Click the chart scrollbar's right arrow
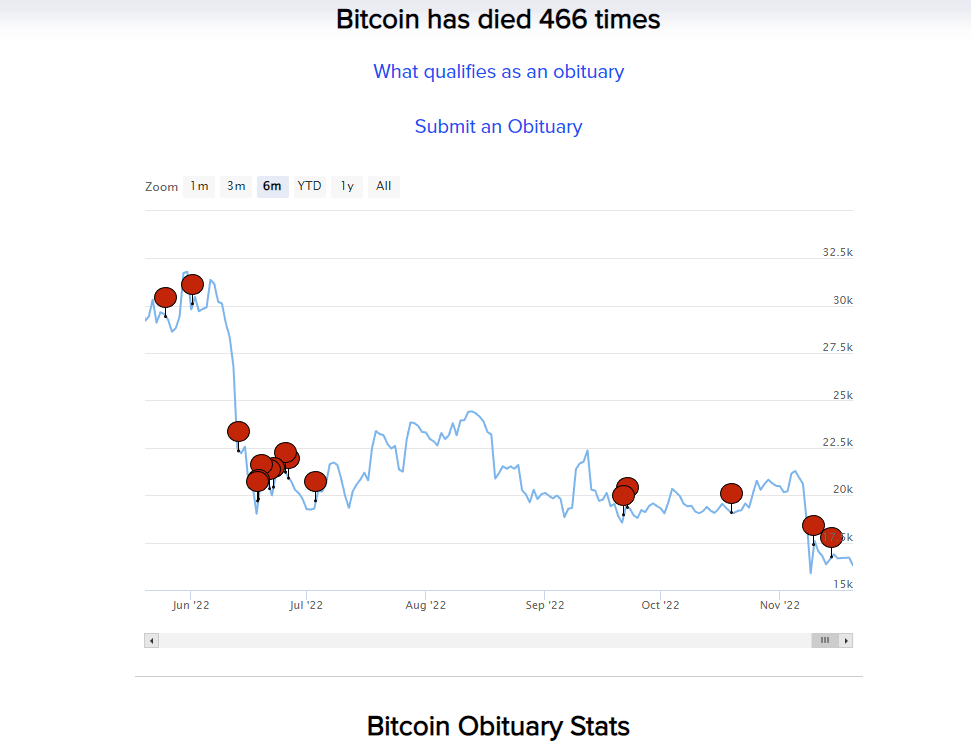 click(846, 640)
